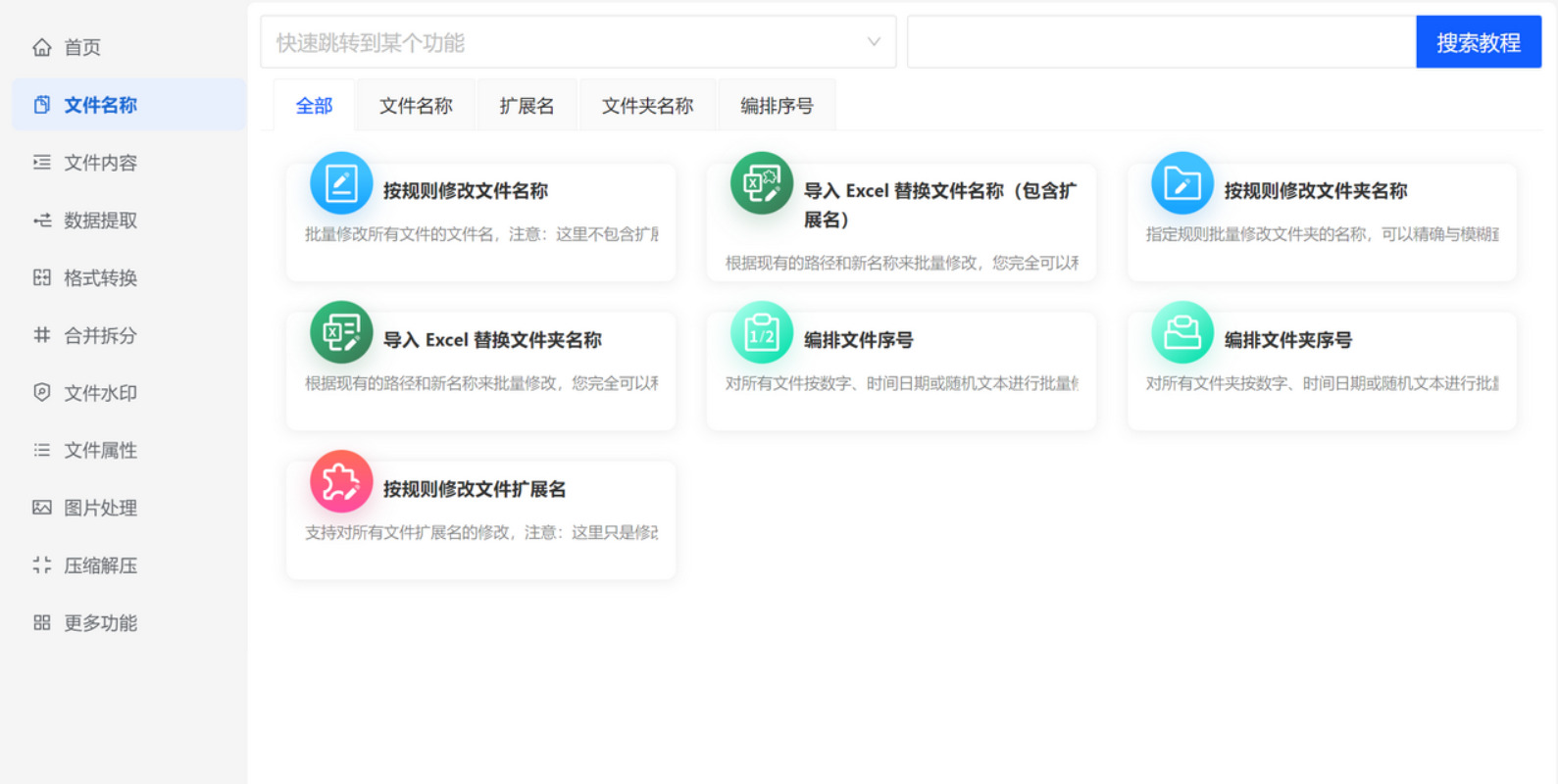Click the 文件水印 shield icon

coord(41,393)
